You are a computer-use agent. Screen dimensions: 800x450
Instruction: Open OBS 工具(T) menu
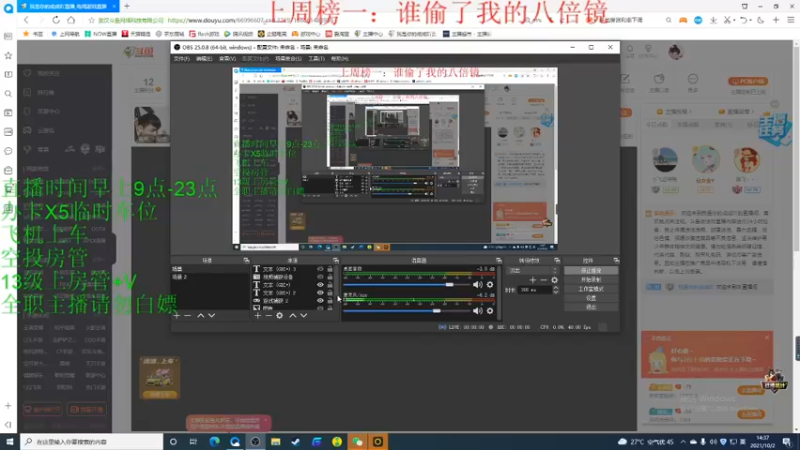click(x=316, y=59)
